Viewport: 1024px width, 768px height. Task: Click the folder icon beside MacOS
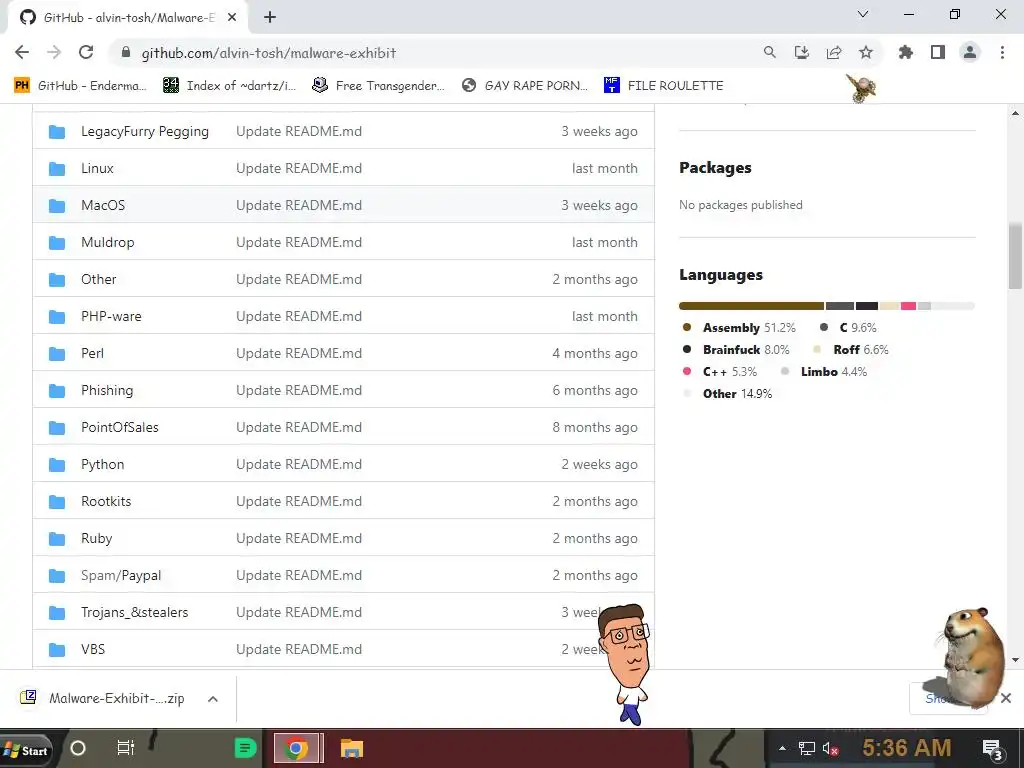(57, 206)
